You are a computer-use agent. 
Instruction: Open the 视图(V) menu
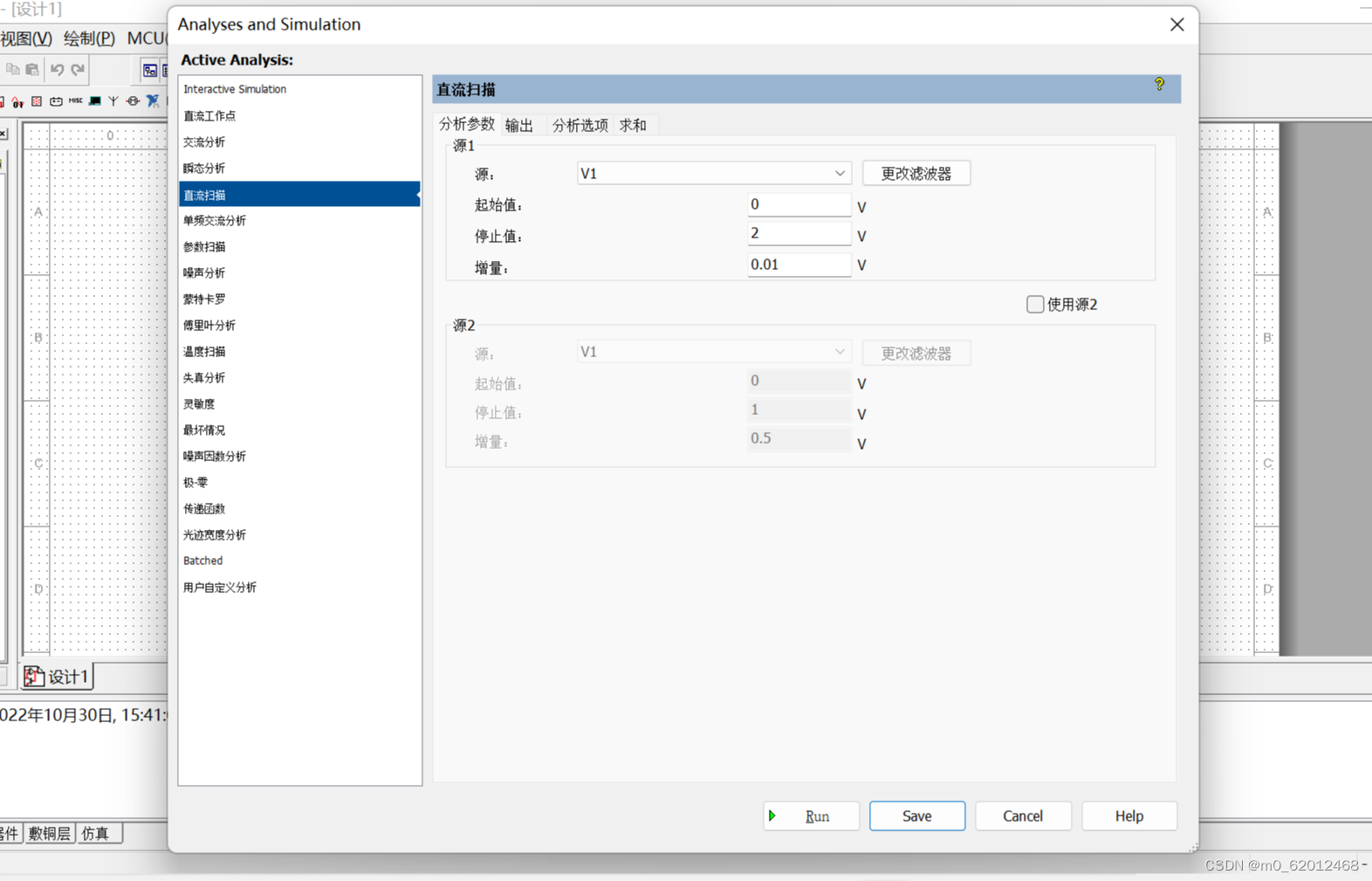(x=26, y=38)
